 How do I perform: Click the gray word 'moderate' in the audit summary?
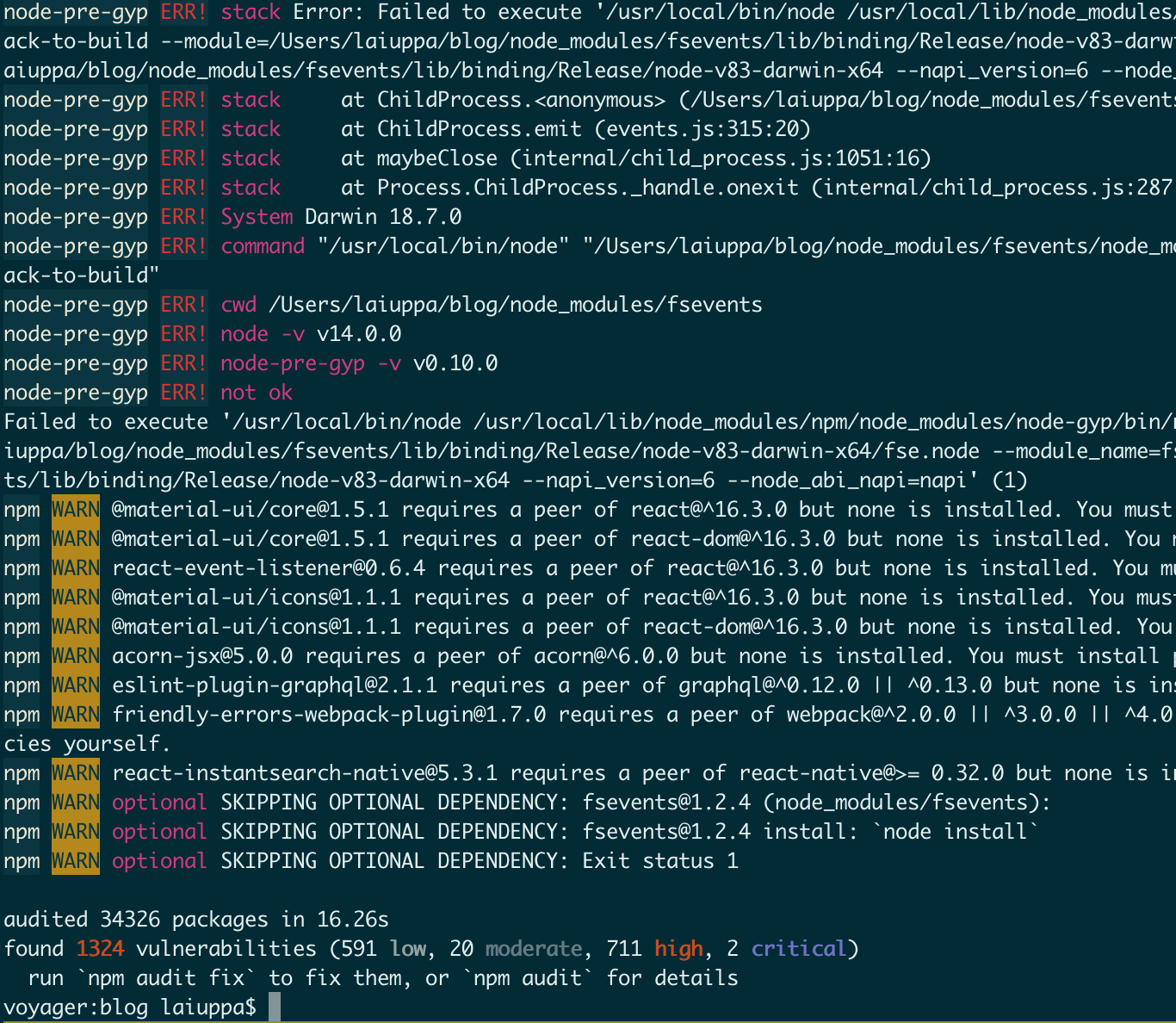click(534, 948)
